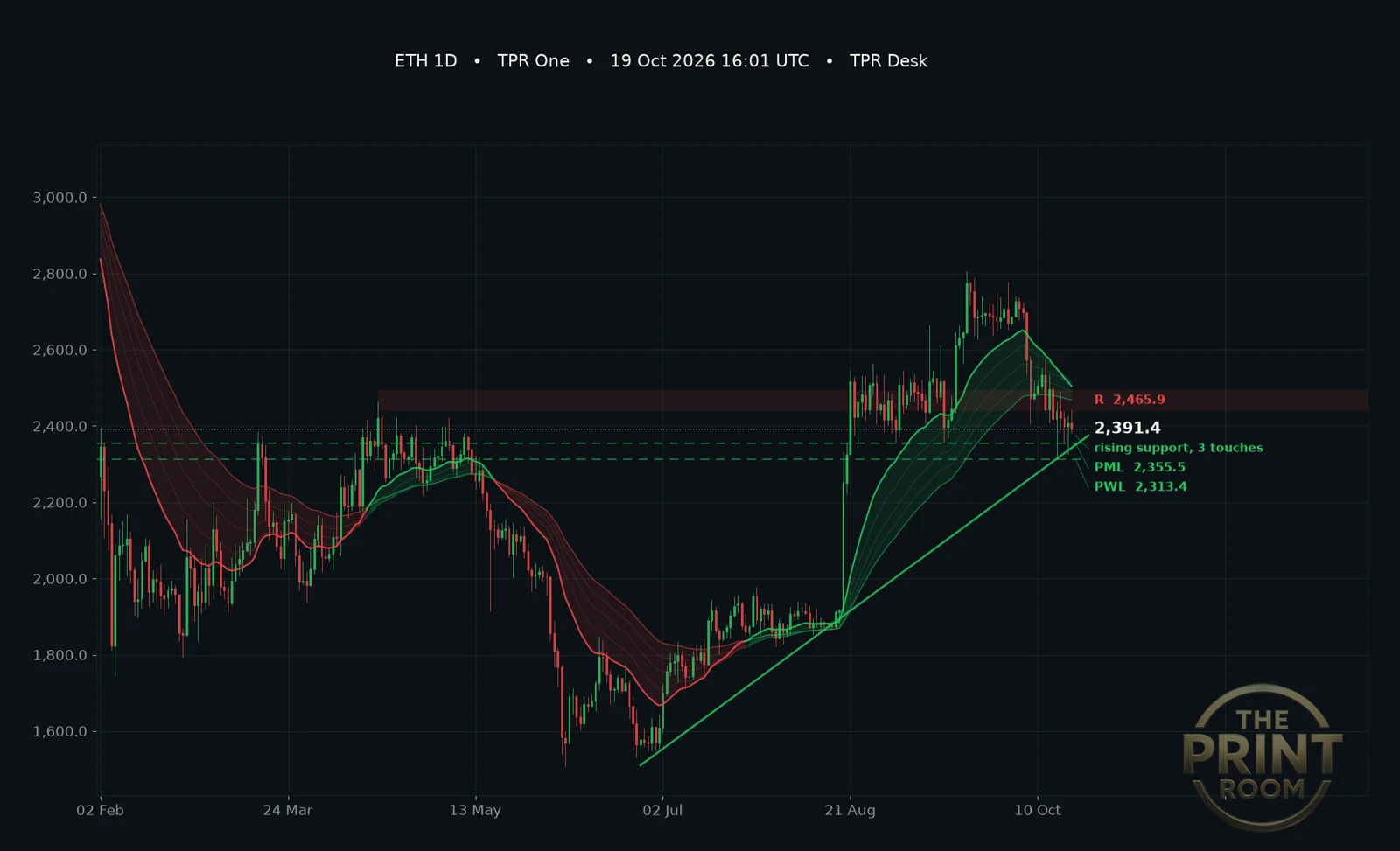Click the 21 Aug date axis label
1400x851 pixels.
[x=850, y=810]
